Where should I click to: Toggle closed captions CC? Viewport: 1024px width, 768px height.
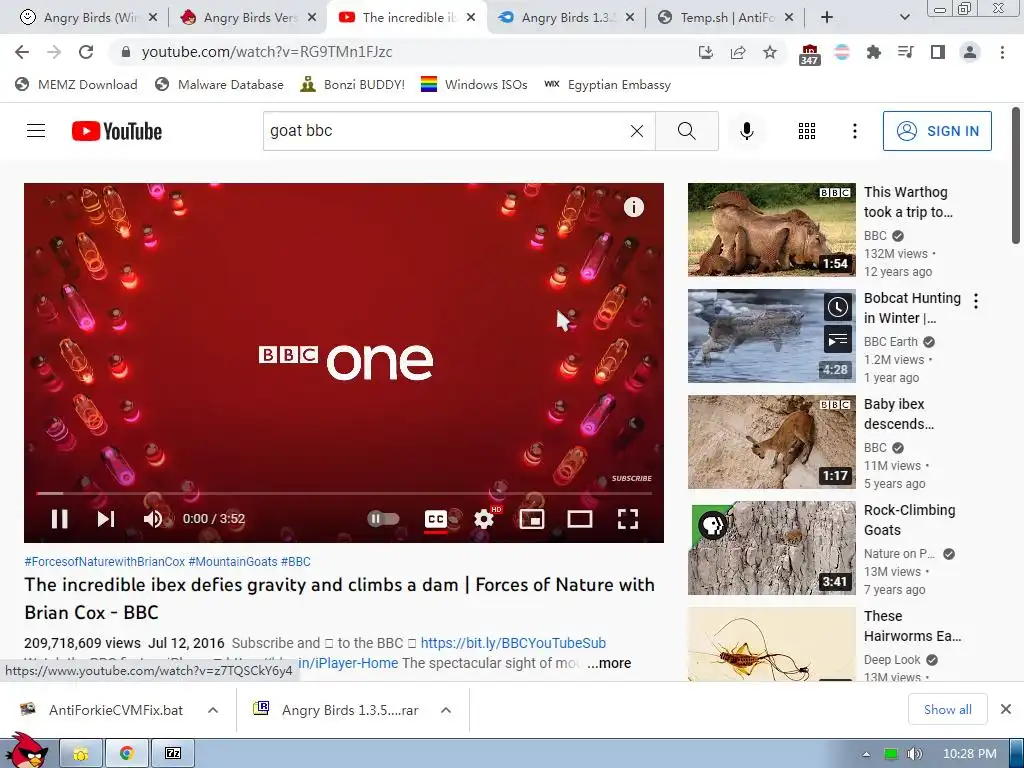[x=436, y=519]
